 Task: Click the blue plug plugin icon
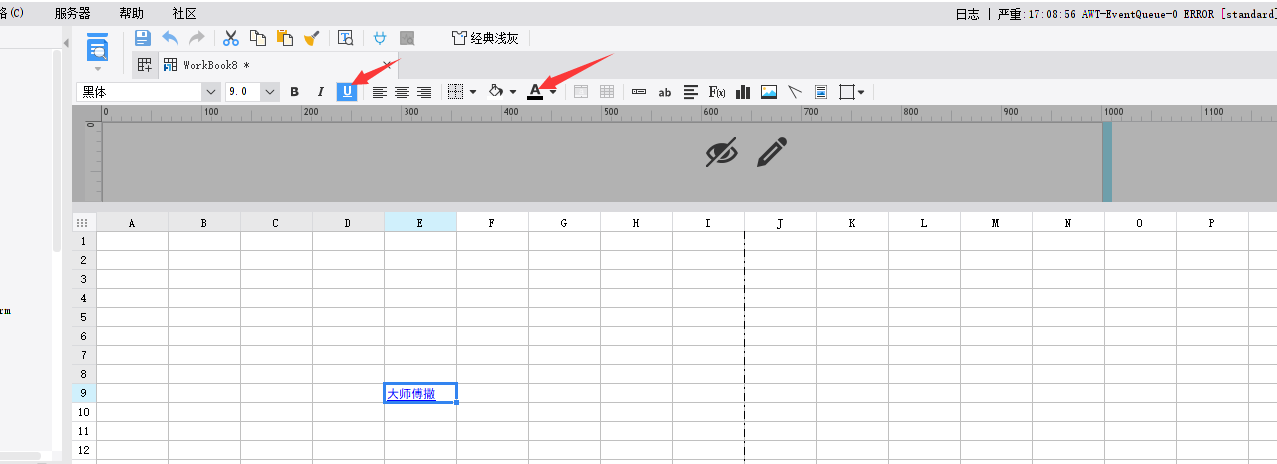[380, 38]
